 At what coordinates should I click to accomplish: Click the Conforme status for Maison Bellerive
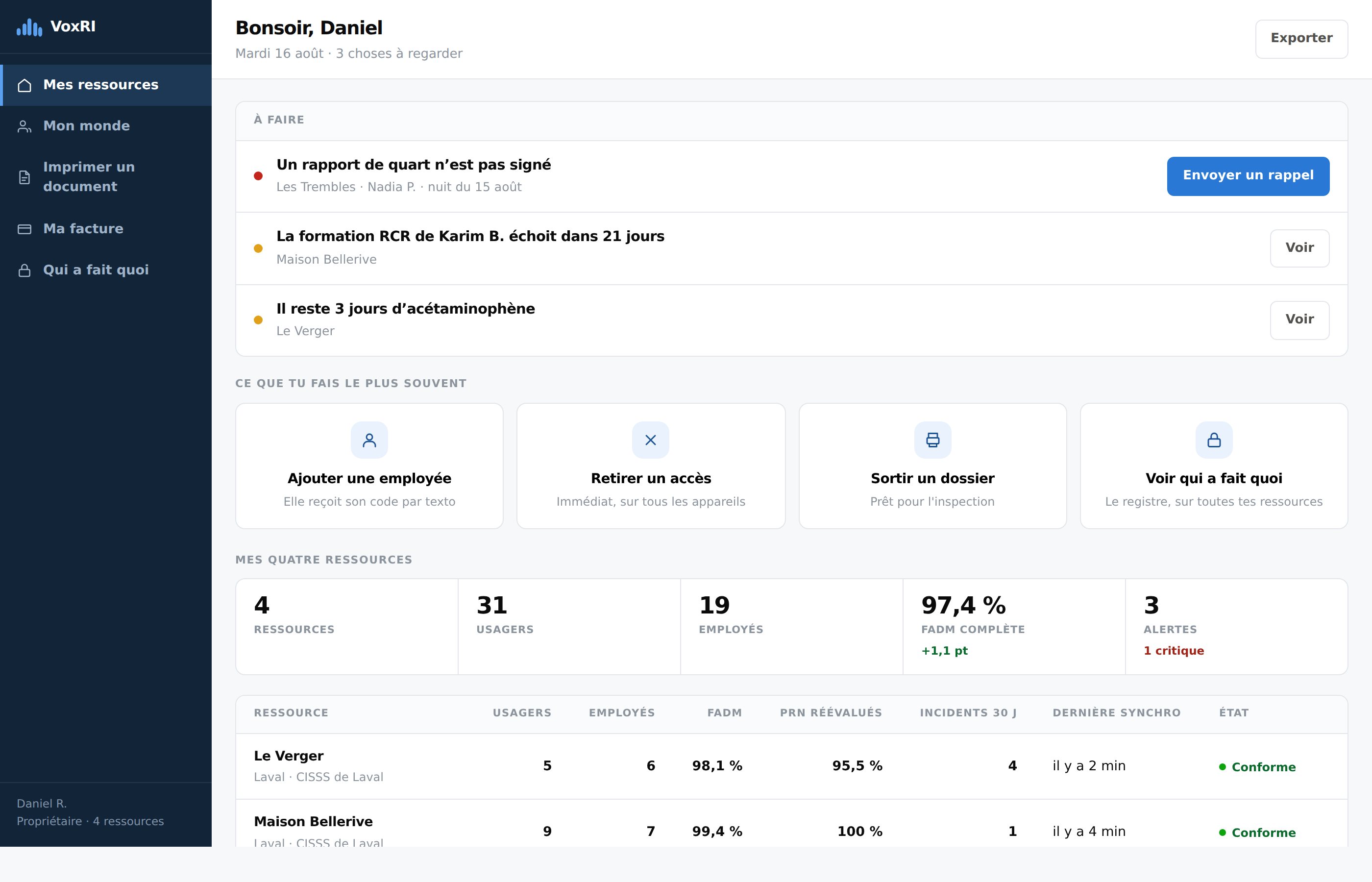1257,833
